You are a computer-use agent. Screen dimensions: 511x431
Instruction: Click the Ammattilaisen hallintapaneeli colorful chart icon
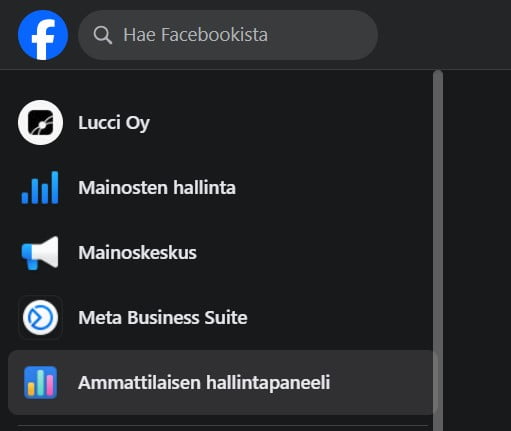click(x=40, y=382)
